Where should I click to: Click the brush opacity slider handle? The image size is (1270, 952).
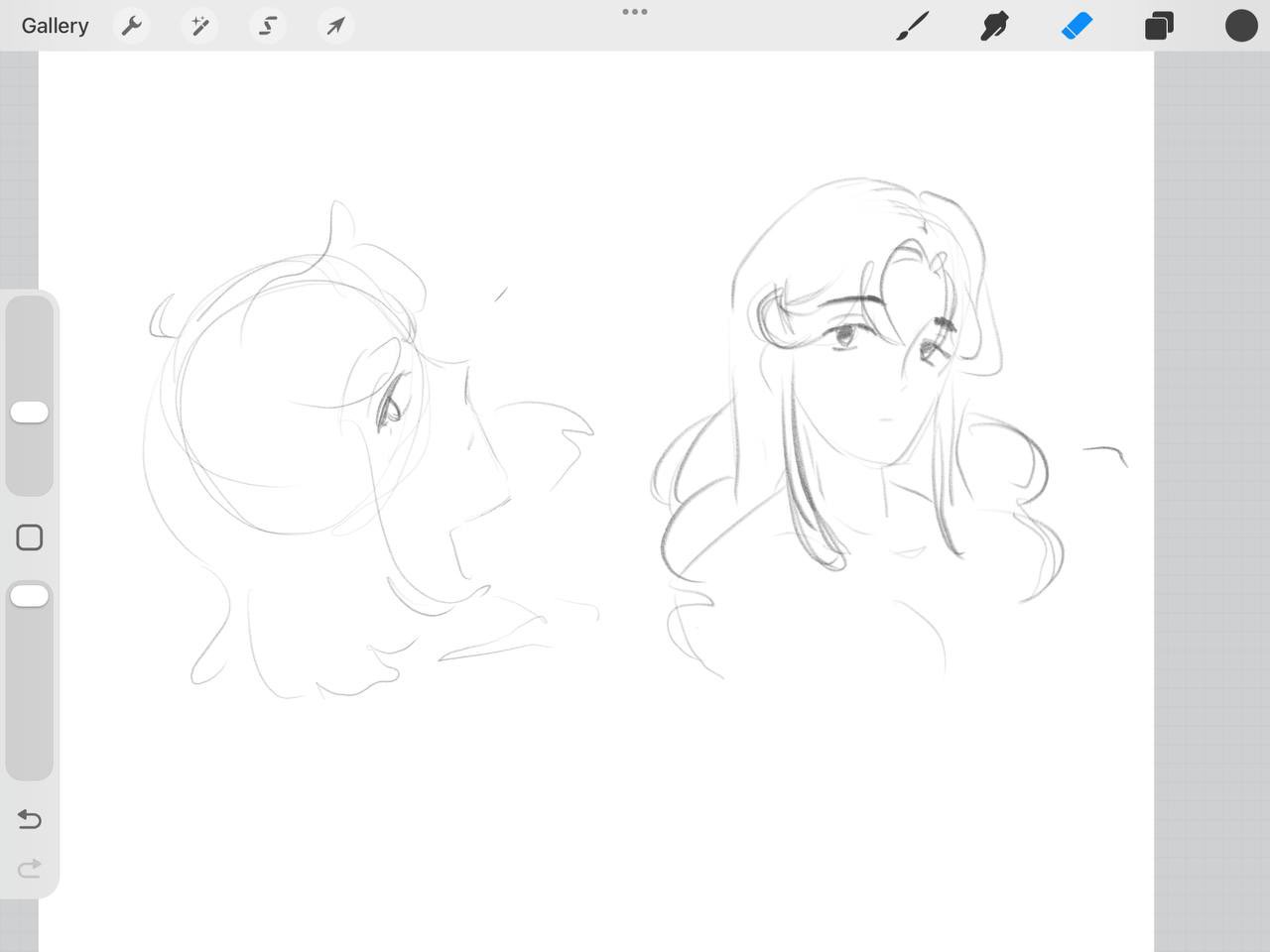29,596
